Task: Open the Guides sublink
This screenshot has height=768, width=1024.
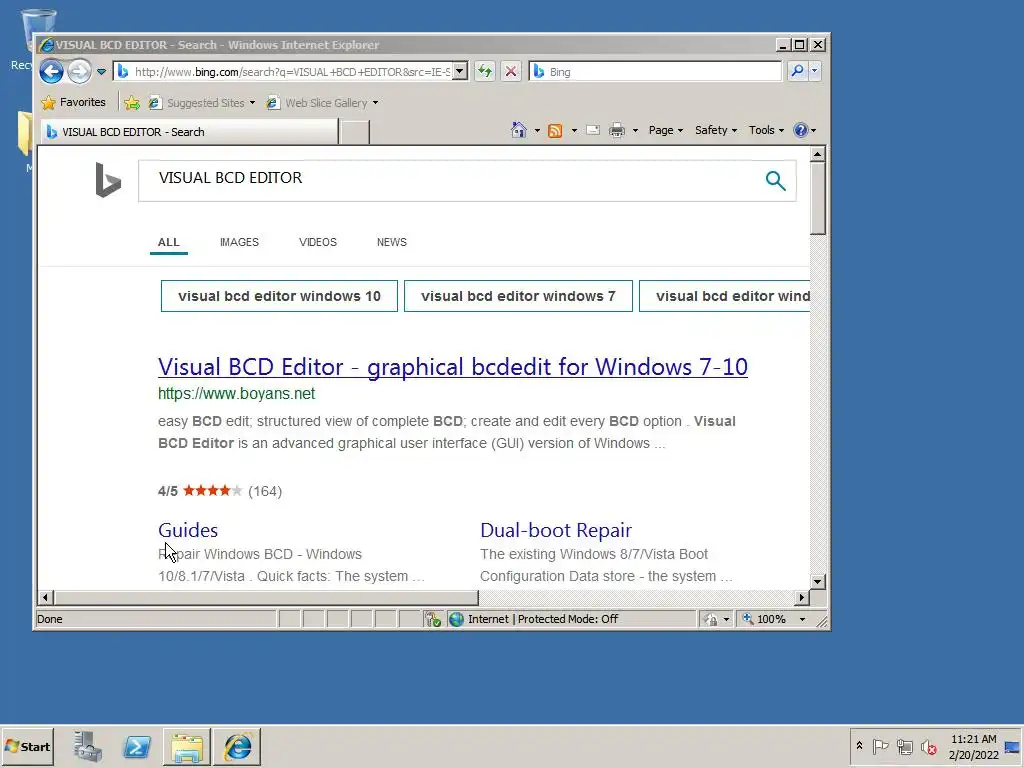Action: pos(188,530)
